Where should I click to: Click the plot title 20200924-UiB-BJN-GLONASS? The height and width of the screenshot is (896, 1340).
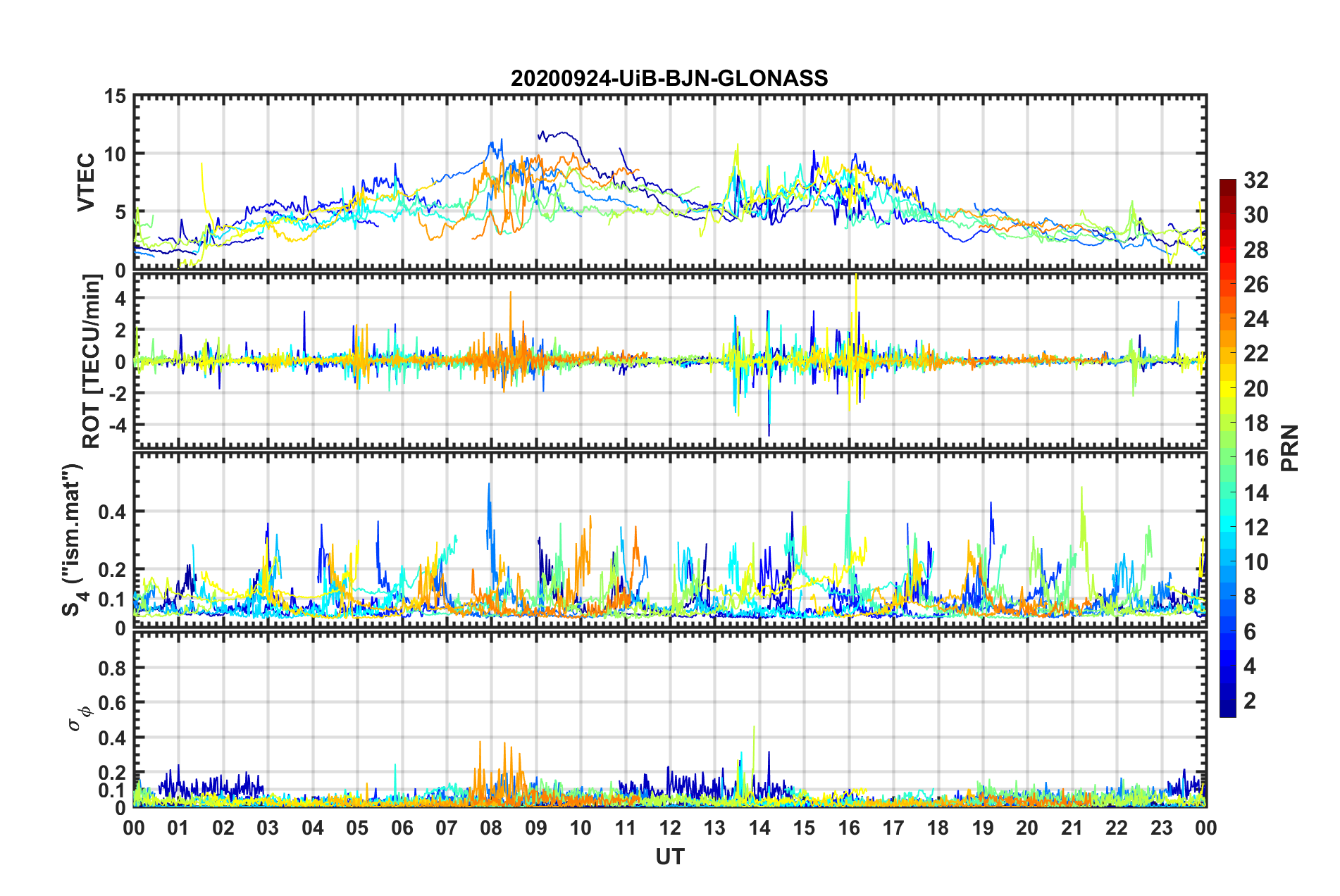669,78
